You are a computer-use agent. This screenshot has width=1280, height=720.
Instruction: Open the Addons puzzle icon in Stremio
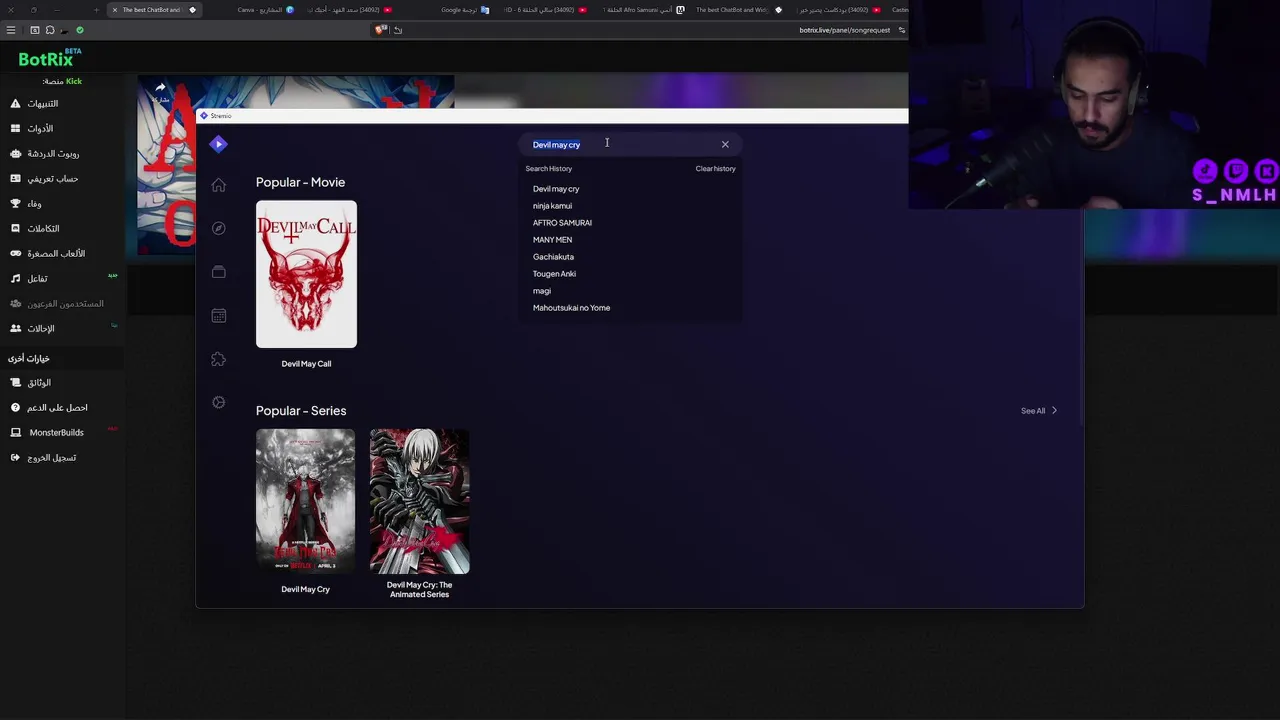point(219,359)
